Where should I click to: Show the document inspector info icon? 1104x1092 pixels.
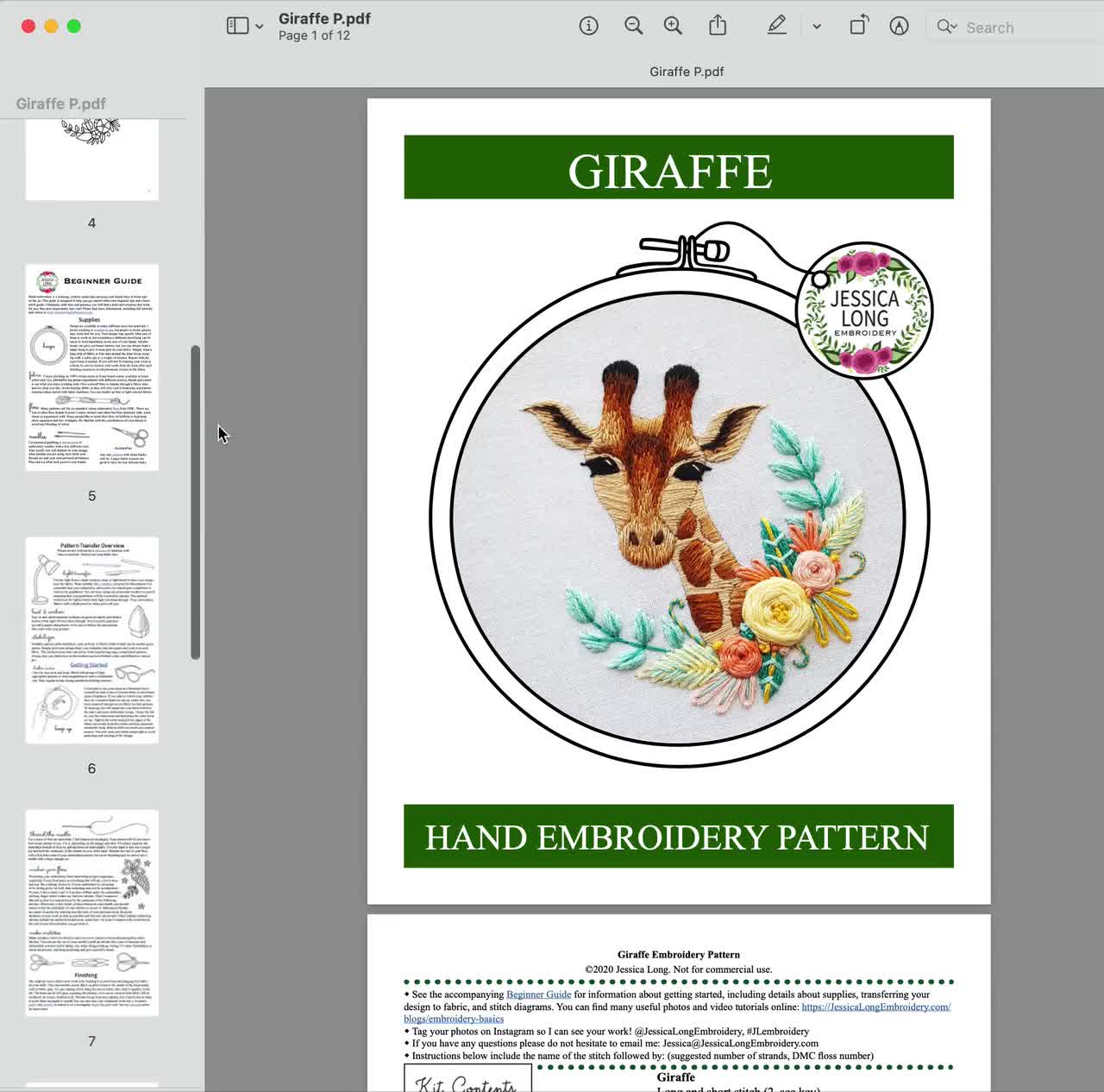[x=588, y=26]
